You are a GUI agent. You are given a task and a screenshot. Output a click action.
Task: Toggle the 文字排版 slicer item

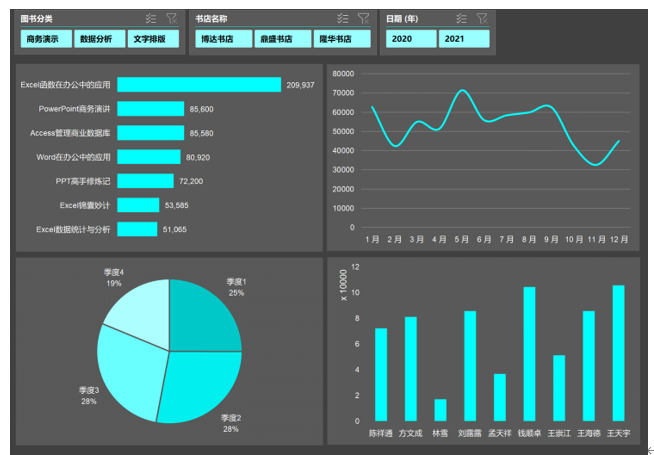pos(154,39)
